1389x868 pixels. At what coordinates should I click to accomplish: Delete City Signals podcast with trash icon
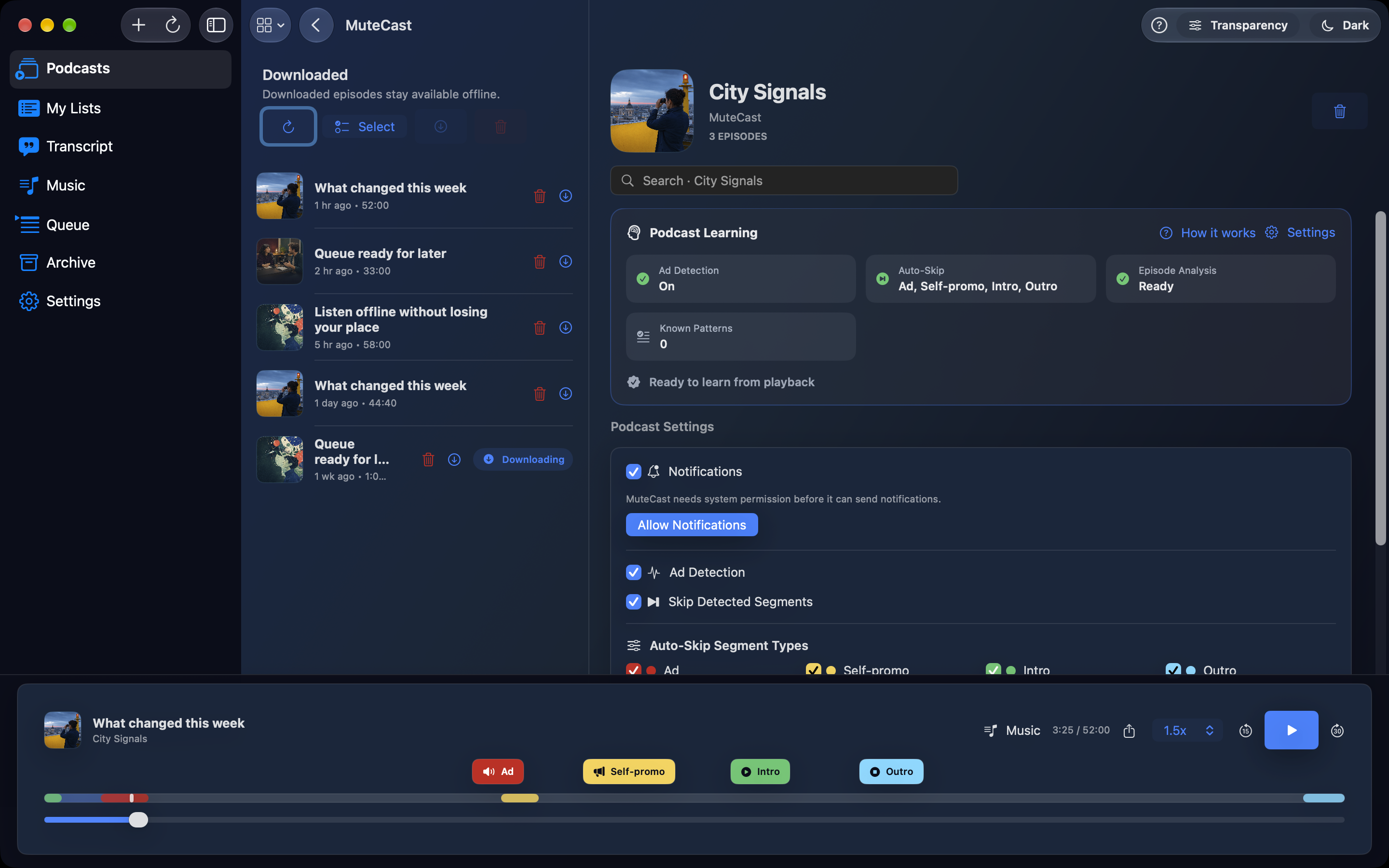[1340, 111]
